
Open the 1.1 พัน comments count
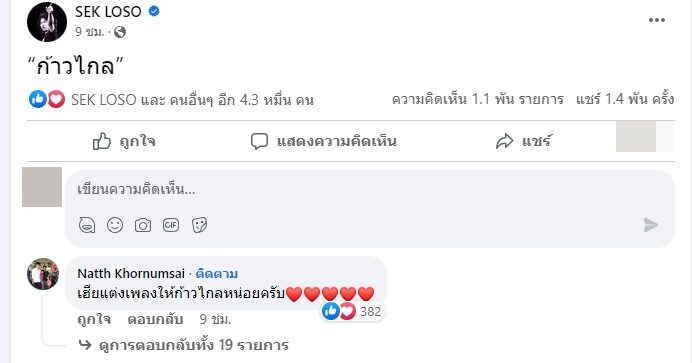(478, 100)
